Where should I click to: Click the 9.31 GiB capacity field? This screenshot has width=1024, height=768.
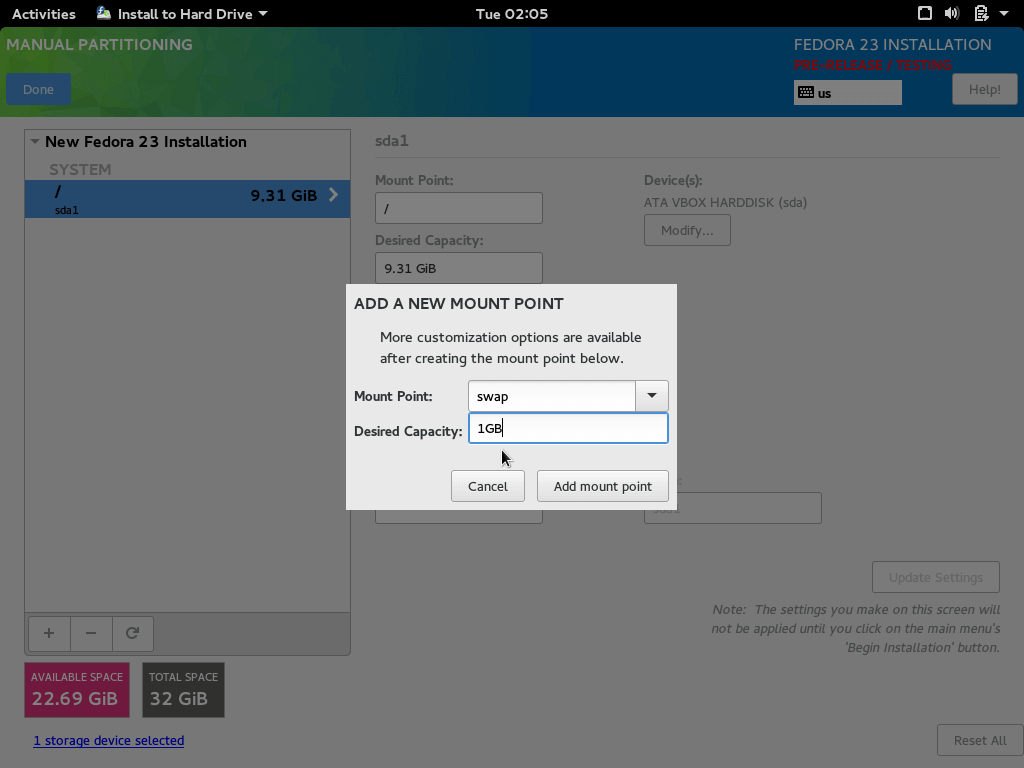point(458,268)
